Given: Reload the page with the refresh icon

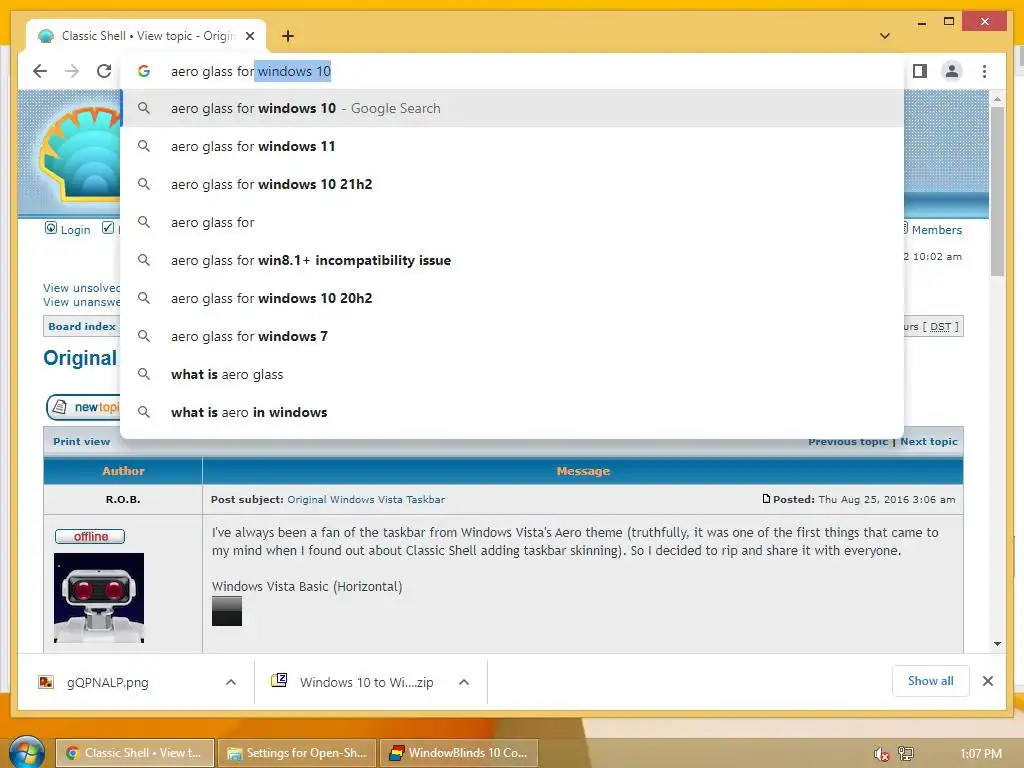Looking at the screenshot, I should 104,71.
